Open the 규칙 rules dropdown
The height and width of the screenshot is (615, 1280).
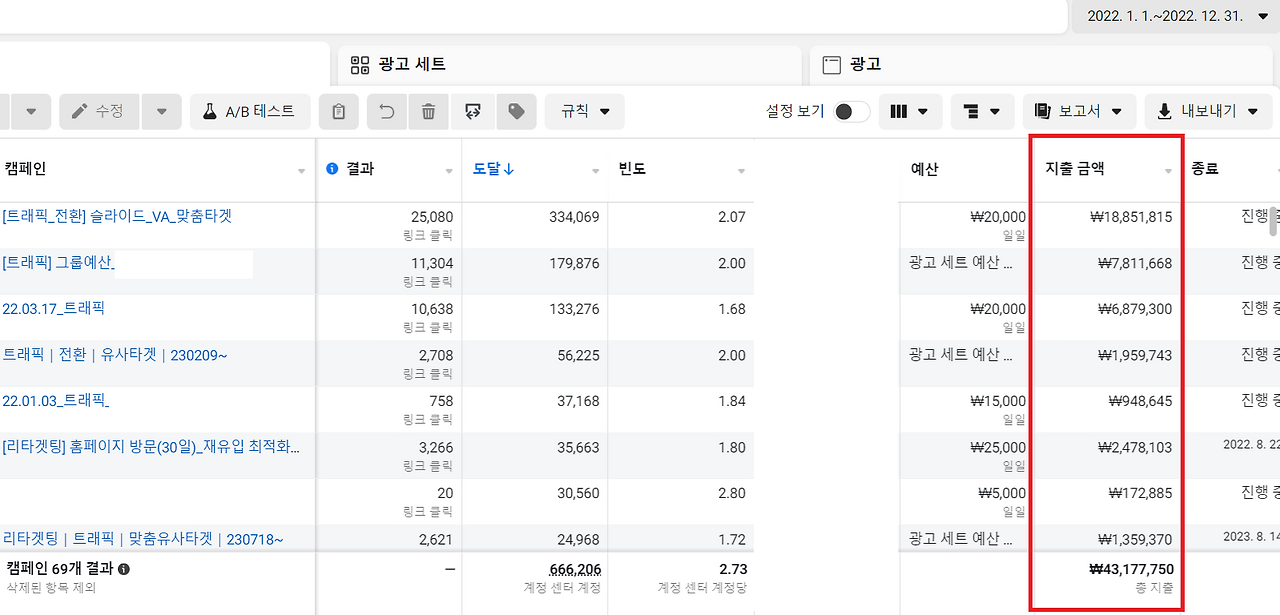pyautogui.click(x=585, y=112)
